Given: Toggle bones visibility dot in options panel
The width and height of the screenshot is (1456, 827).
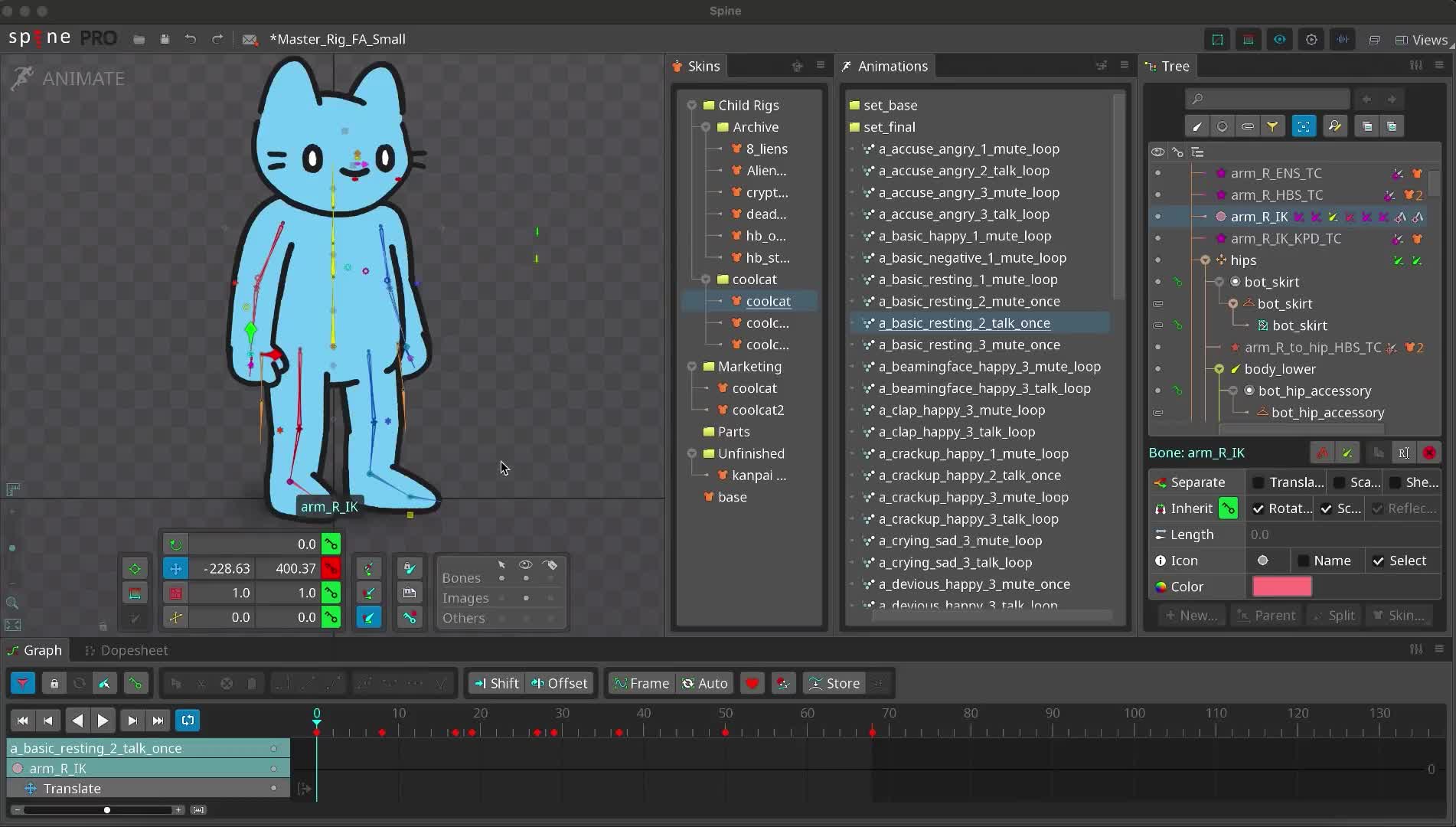Looking at the screenshot, I should (526, 578).
